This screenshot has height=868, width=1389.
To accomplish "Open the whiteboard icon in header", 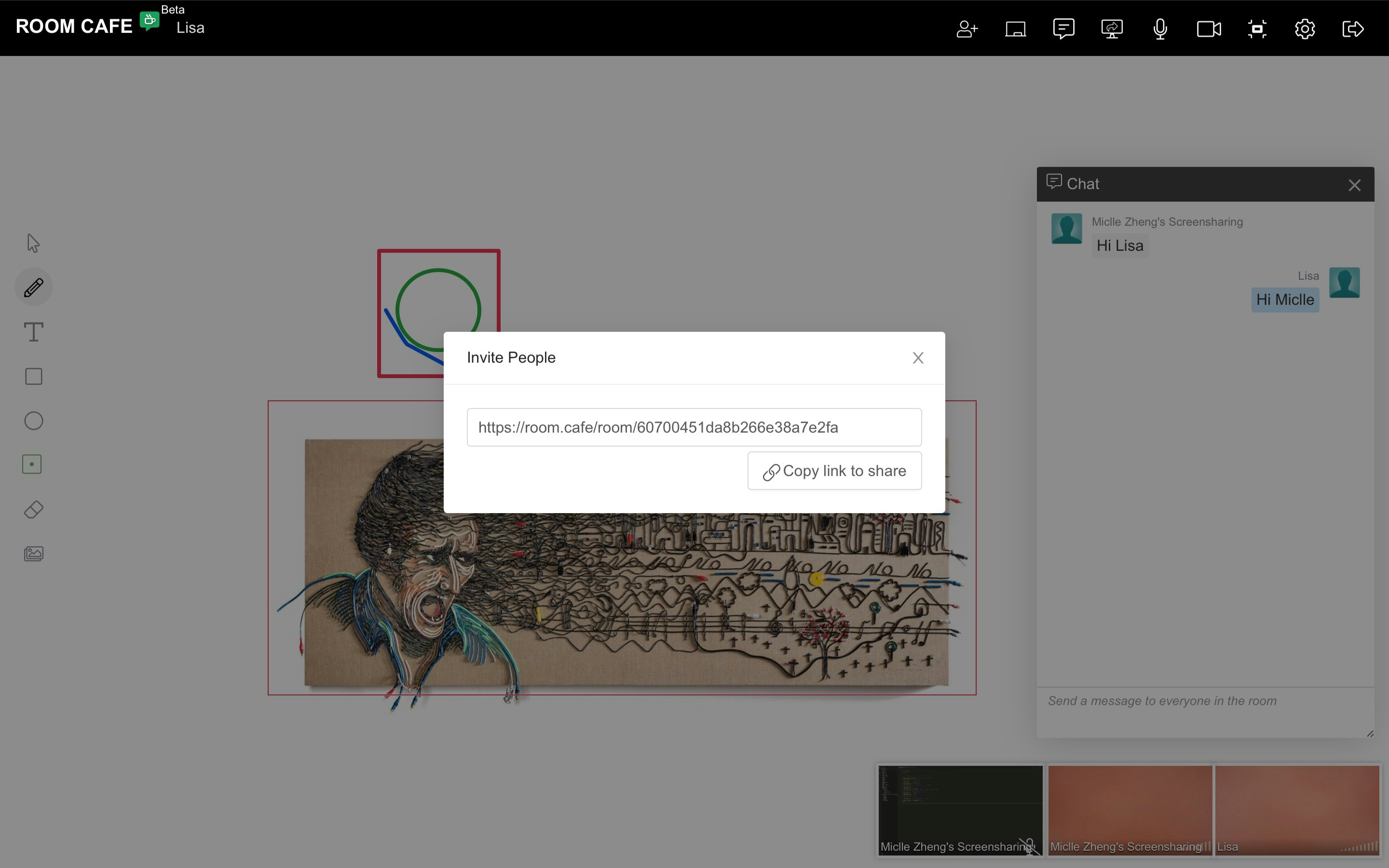I will click(x=1015, y=29).
